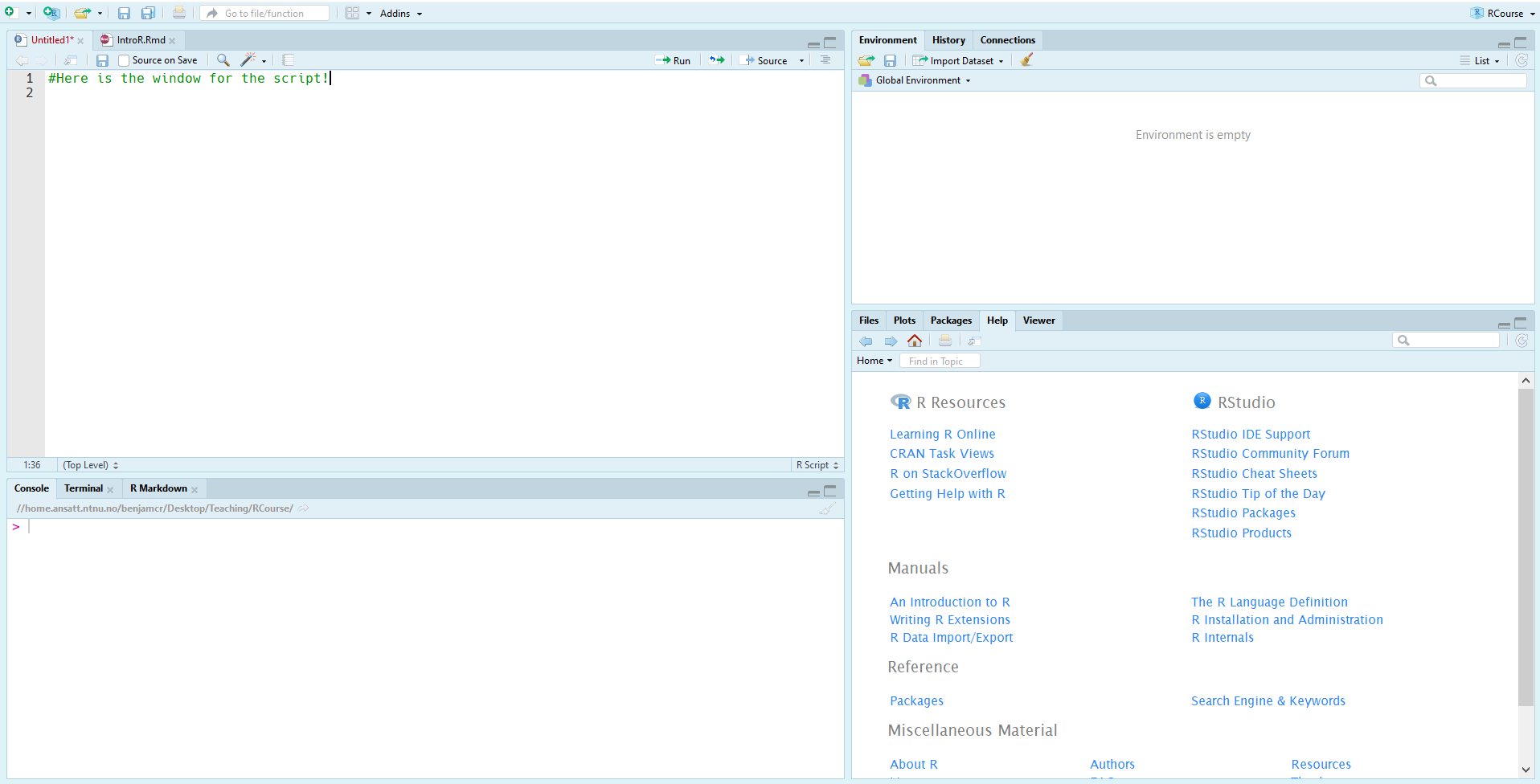Run the current line
This screenshot has width=1540, height=784.
673,60
